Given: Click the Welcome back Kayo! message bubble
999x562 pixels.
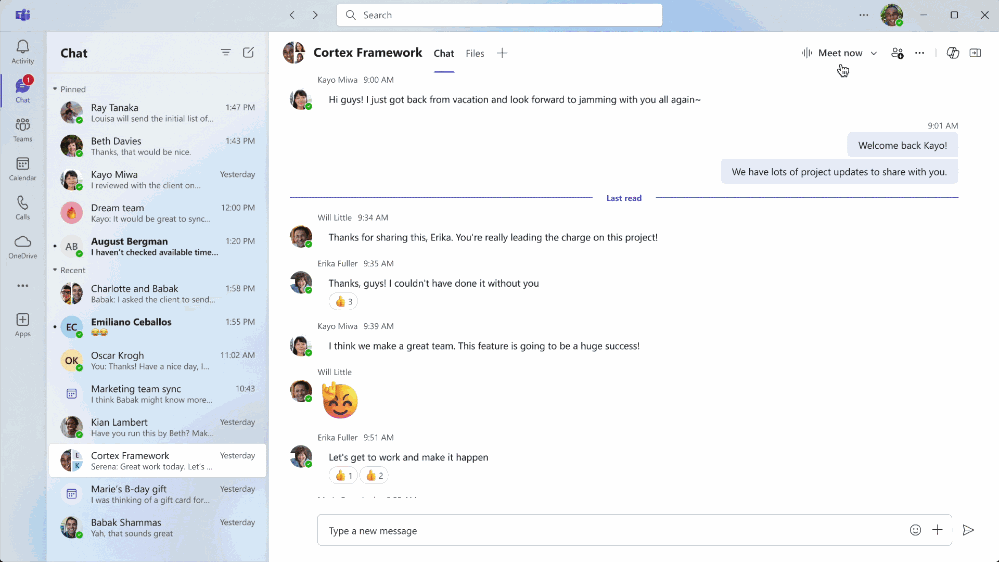Looking at the screenshot, I should (x=902, y=145).
